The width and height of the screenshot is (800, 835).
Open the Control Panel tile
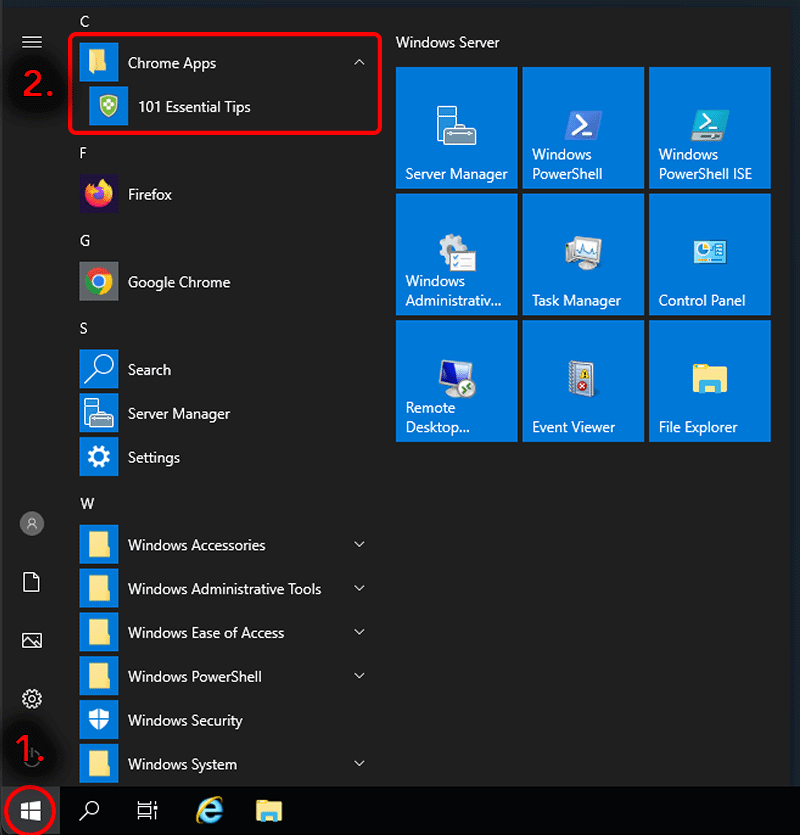coord(709,255)
